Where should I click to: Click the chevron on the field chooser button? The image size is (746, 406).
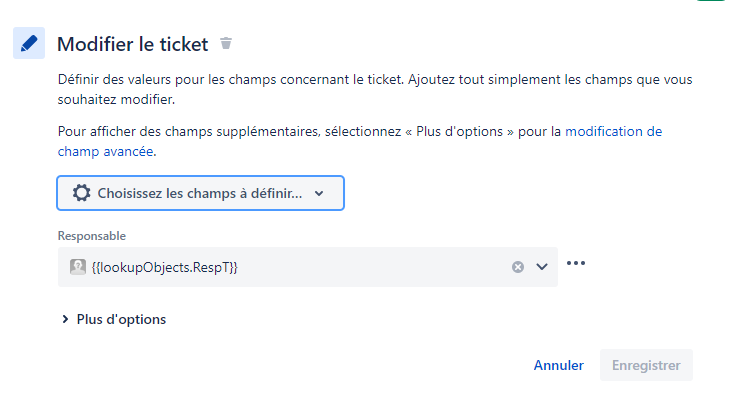coord(319,194)
